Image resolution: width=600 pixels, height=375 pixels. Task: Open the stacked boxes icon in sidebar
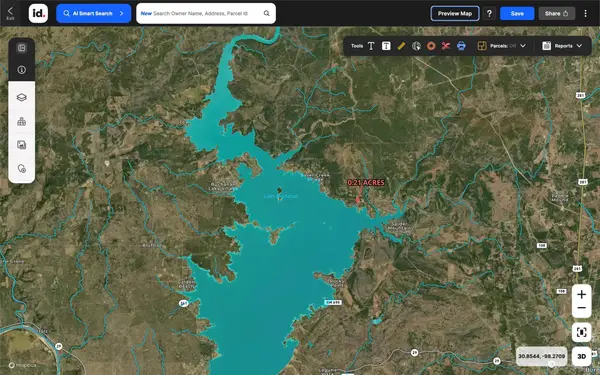click(x=21, y=121)
